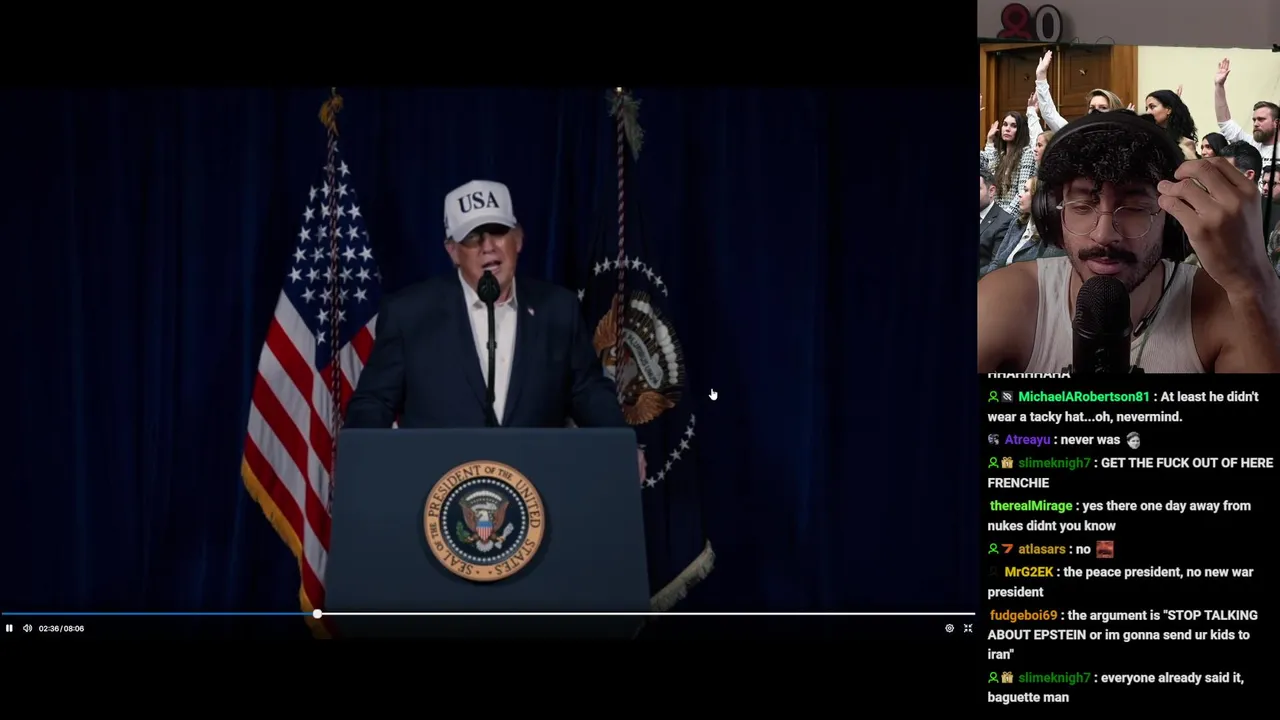Click username MrG2EK in chat
The image size is (1280, 720).
tap(1029, 572)
